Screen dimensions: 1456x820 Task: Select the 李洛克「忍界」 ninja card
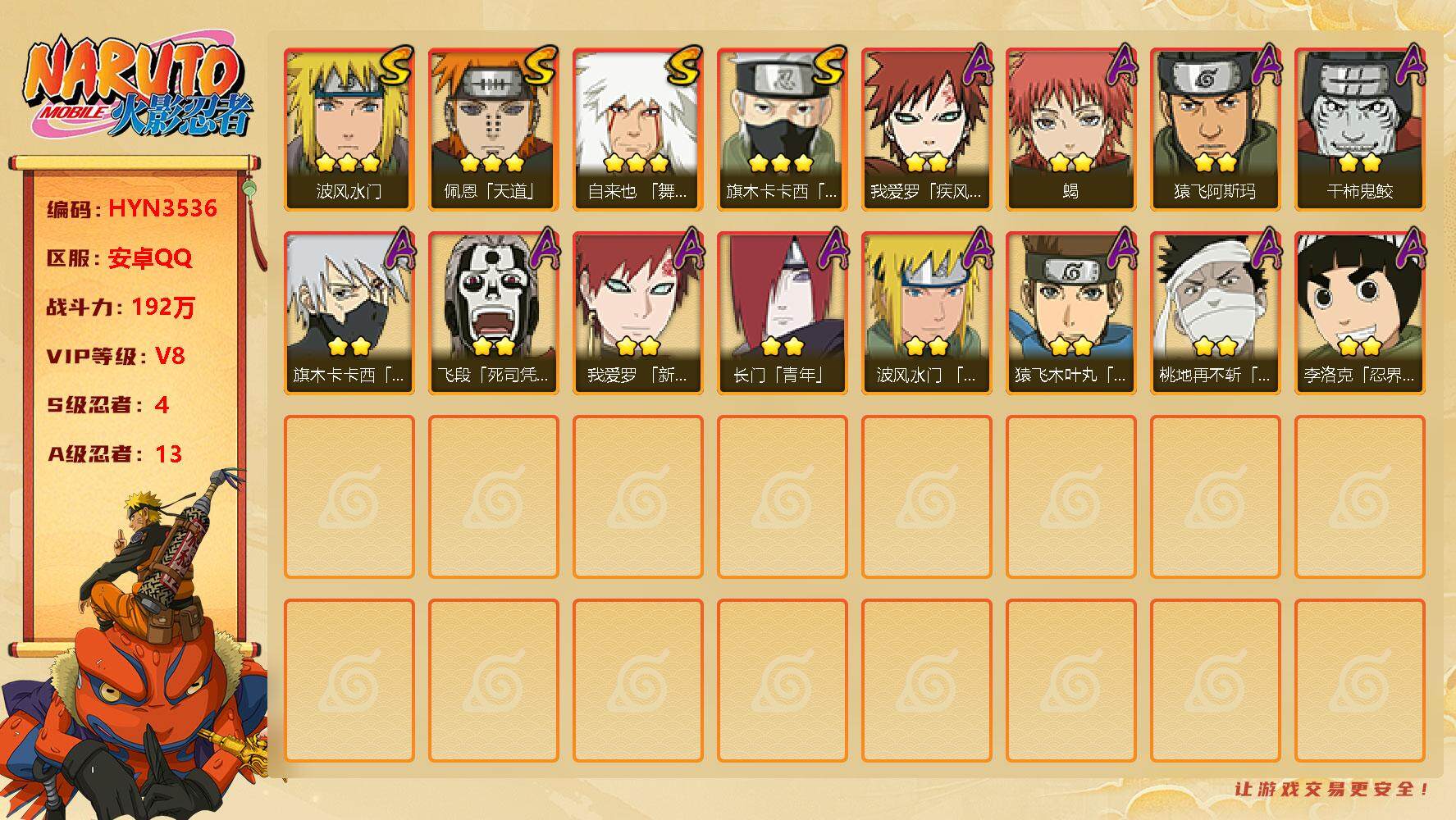coord(1360,313)
